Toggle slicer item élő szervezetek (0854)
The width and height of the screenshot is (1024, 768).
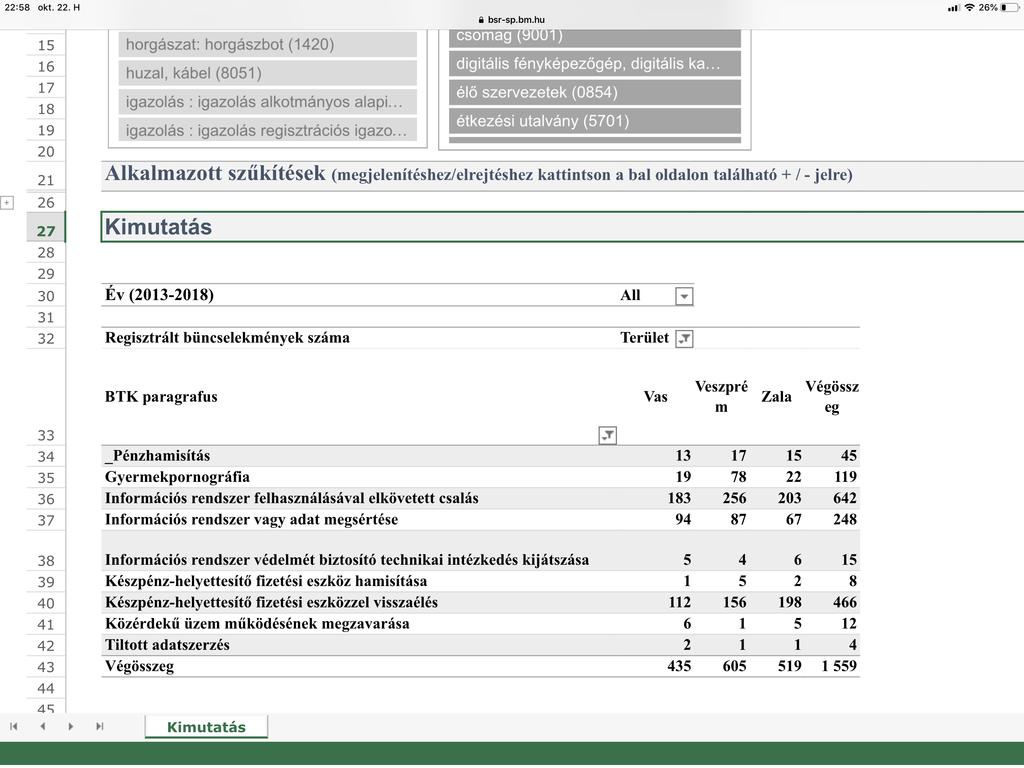pyautogui.click(x=595, y=93)
